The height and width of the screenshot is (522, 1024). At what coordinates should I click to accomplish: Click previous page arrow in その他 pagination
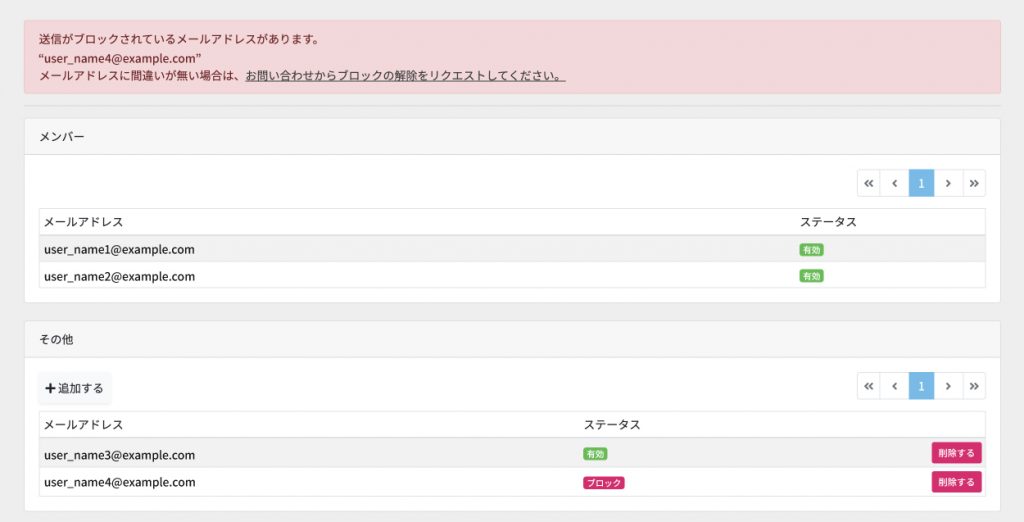895,386
